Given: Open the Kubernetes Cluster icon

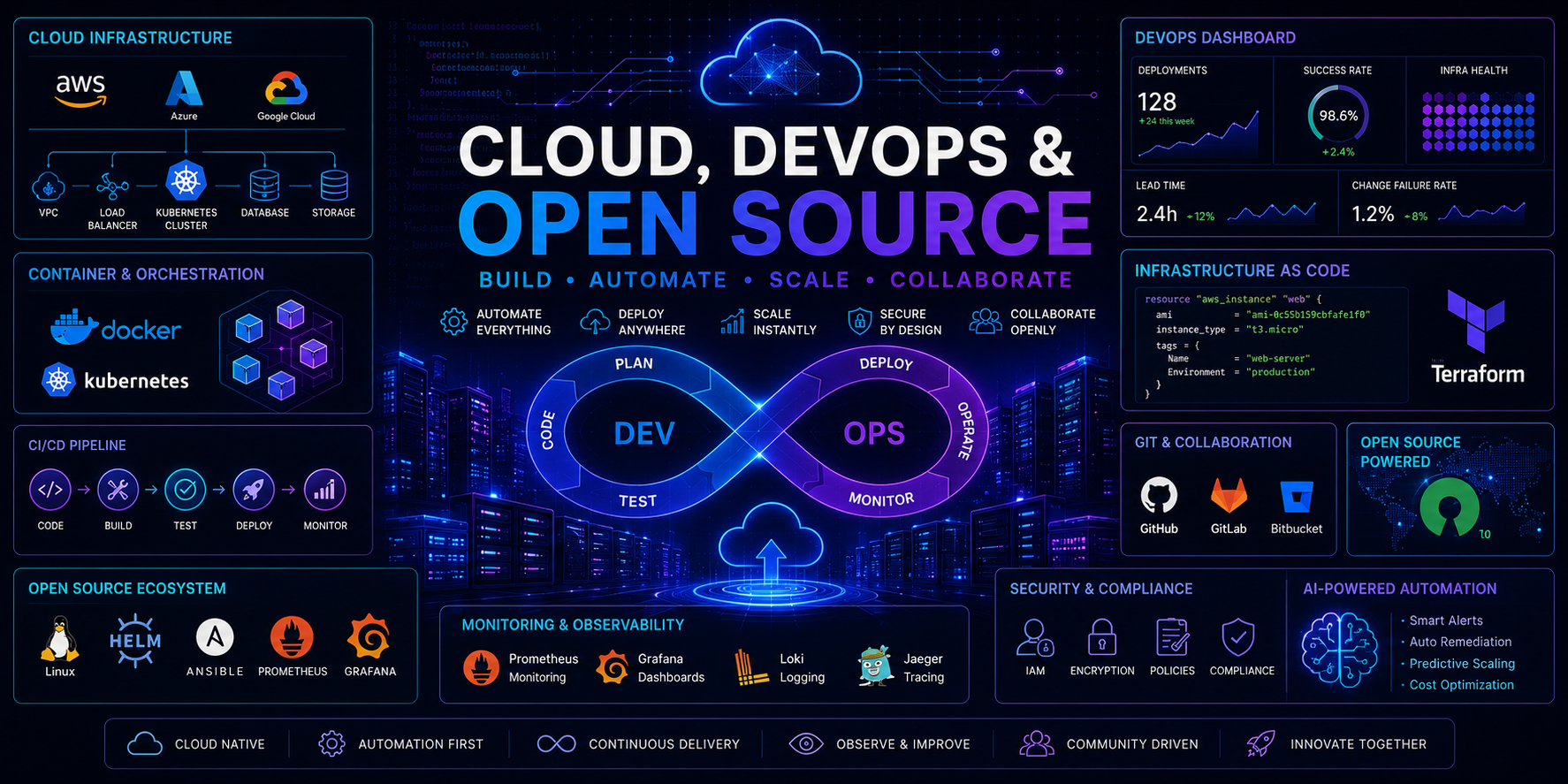Looking at the screenshot, I should [186, 181].
